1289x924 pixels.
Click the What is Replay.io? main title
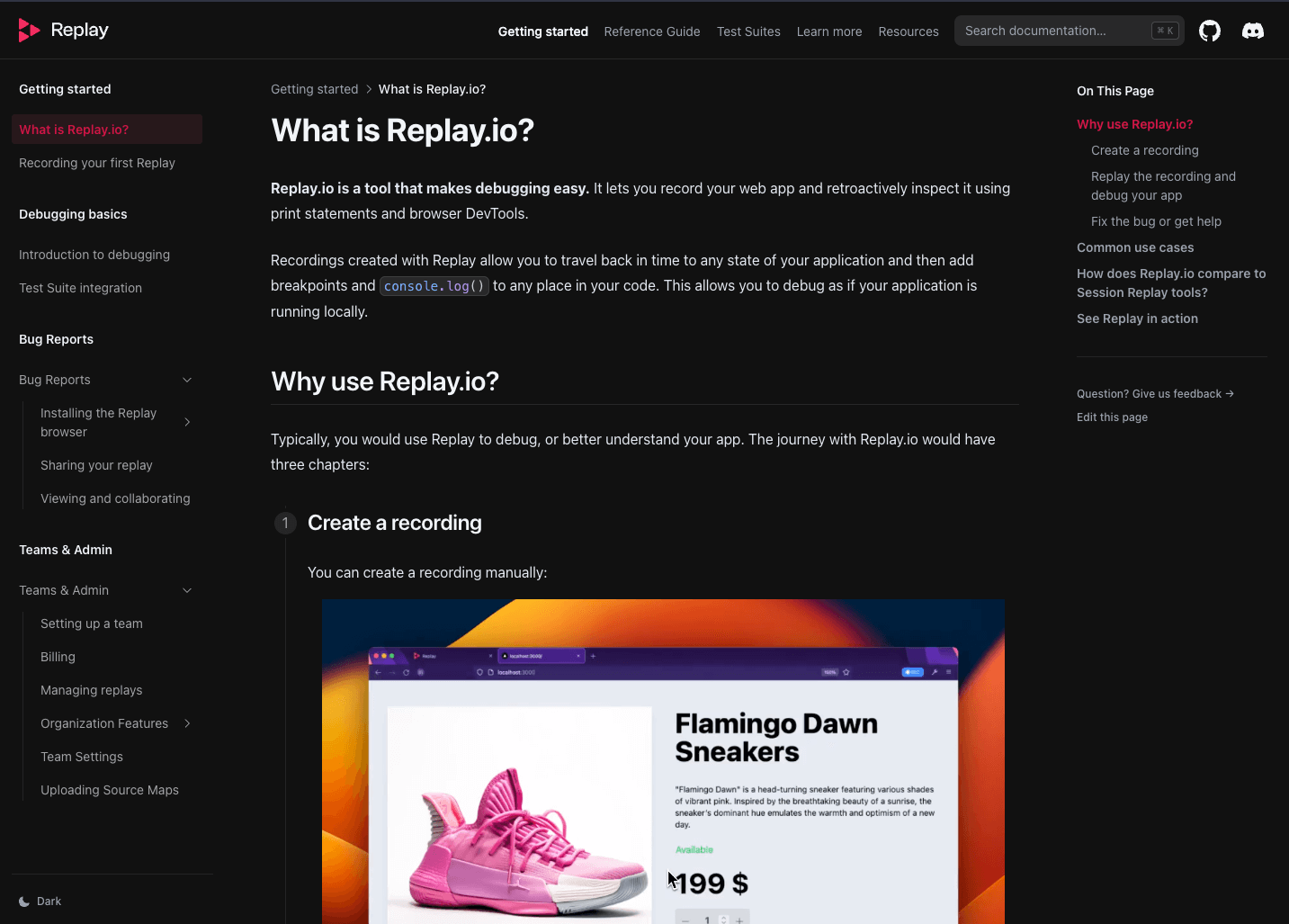[402, 130]
